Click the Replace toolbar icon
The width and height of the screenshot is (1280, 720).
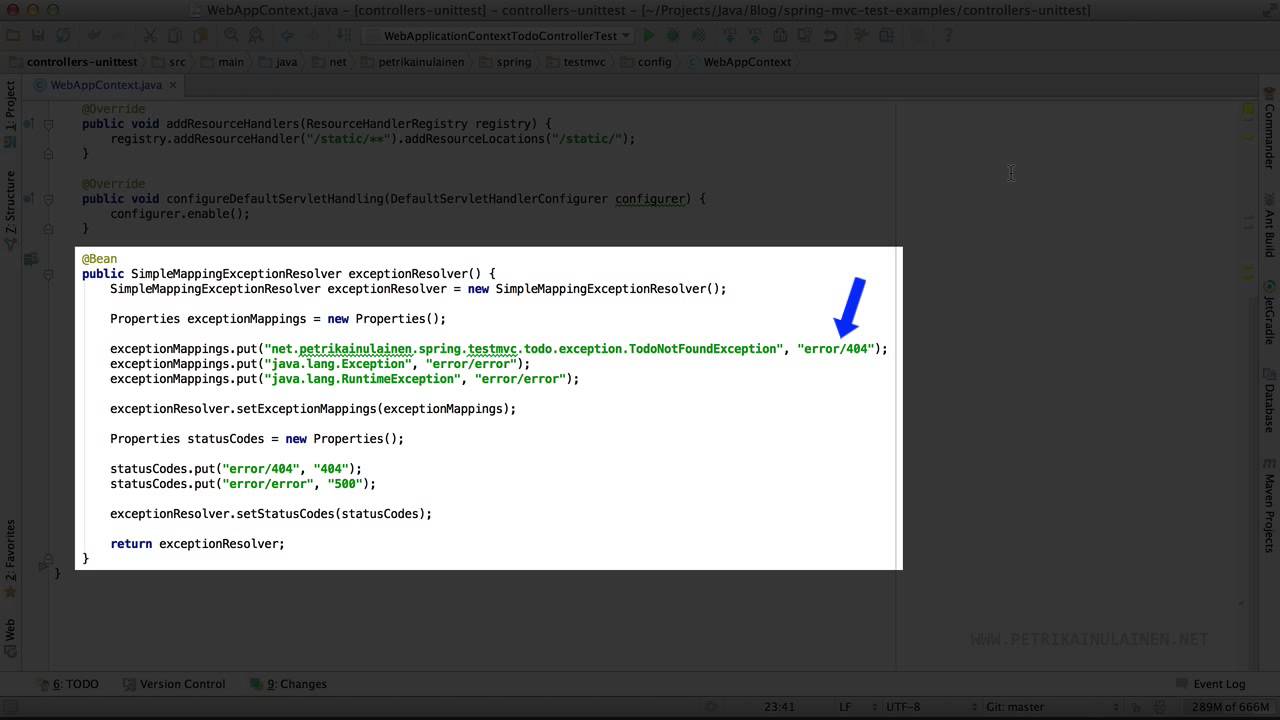point(256,36)
